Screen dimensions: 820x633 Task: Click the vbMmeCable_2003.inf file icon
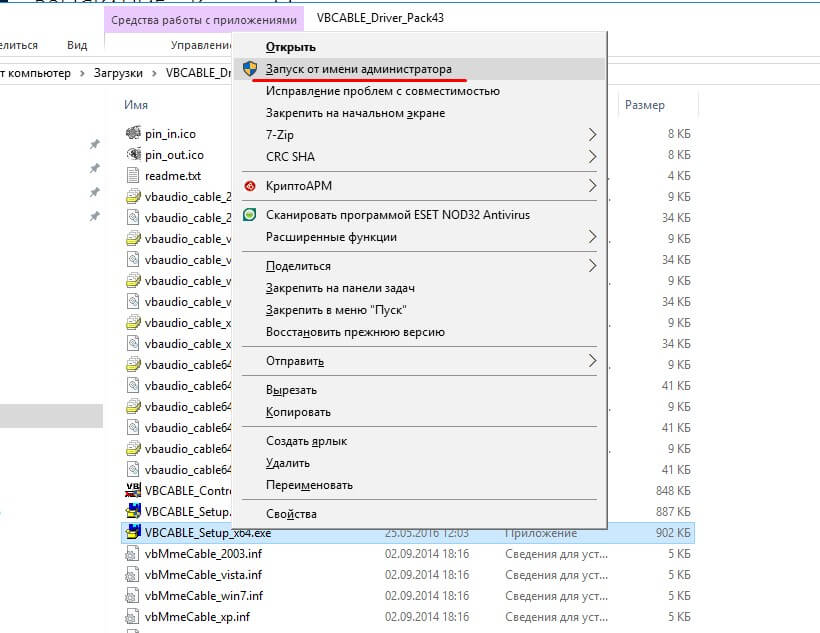pos(132,553)
